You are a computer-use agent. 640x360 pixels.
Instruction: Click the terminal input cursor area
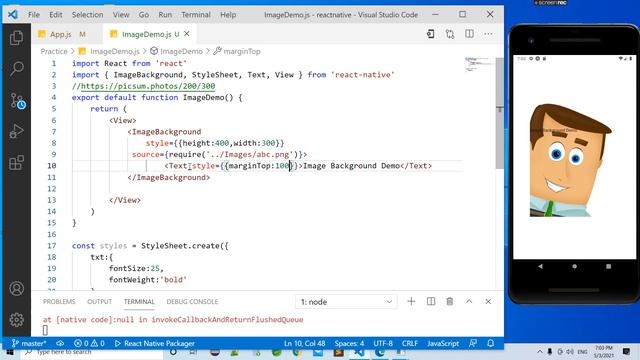pyautogui.click(x=45, y=330)
